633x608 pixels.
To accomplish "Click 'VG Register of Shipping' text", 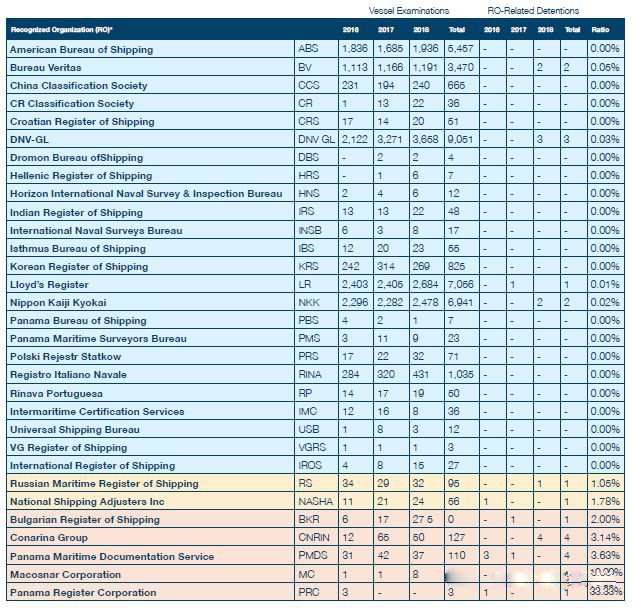I will pyautogui.click(x=69, y=447).
